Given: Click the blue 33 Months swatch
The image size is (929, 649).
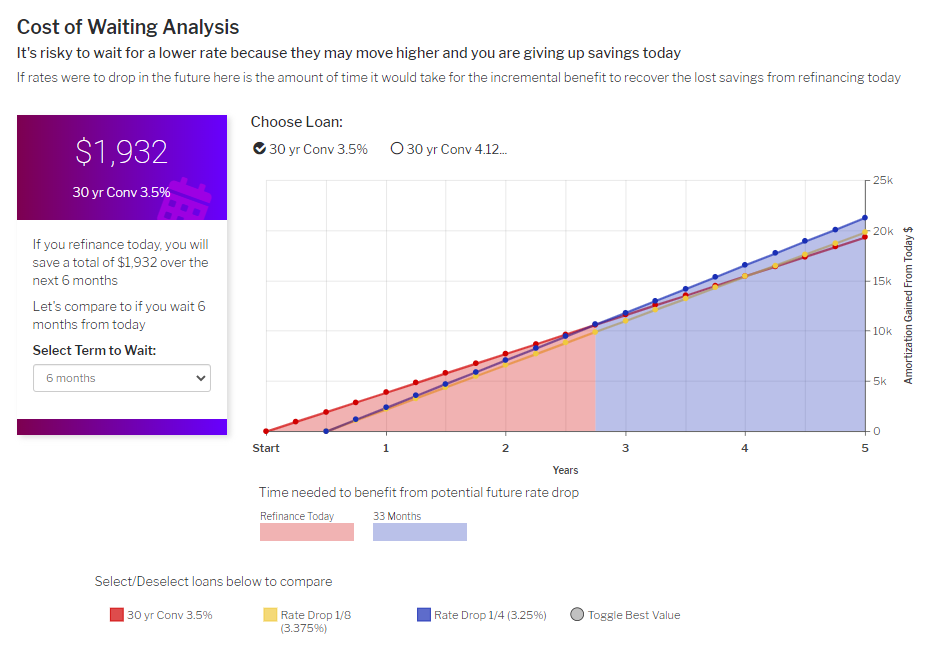Looking at the screenshot, I should click(x=420, y=532).
